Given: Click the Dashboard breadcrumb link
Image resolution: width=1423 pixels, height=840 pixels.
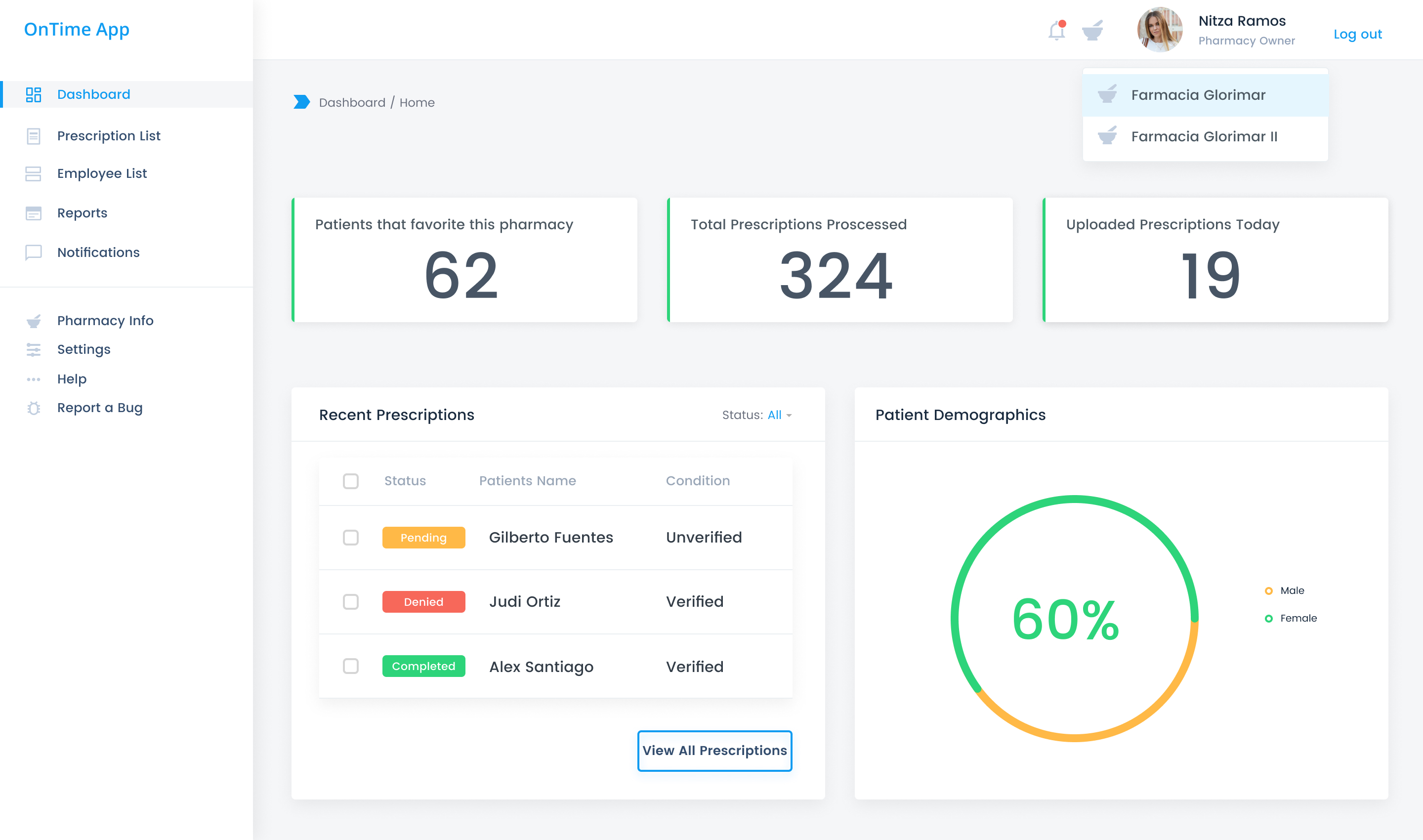Looking at the screenshot, I should [x=352, y=102].
